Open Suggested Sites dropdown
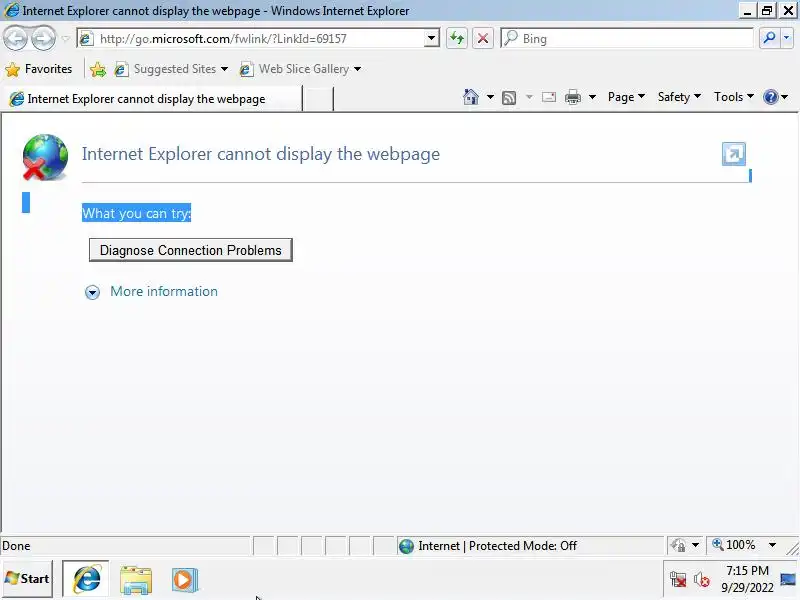This screenshot has height=600, width=800. coord(171,69)
